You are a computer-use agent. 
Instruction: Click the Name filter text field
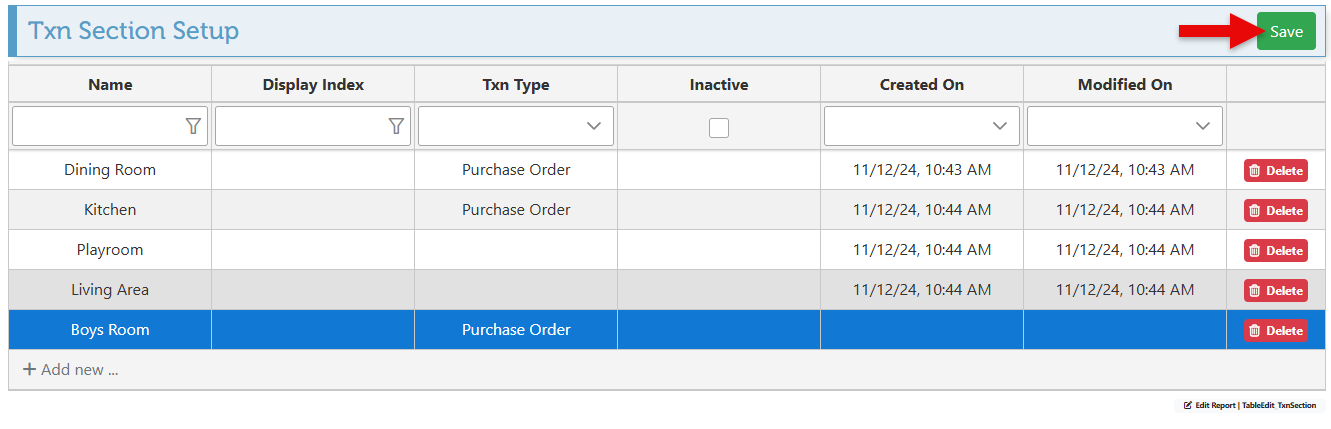(97, 126)
